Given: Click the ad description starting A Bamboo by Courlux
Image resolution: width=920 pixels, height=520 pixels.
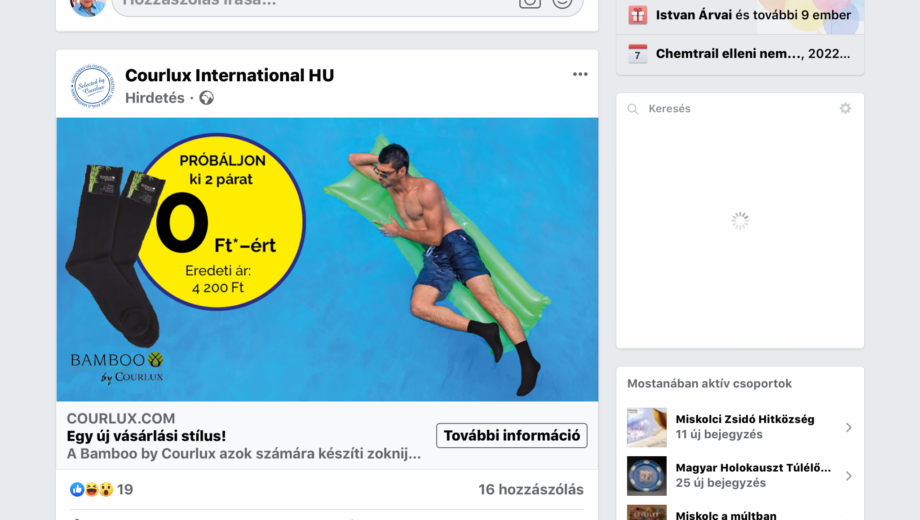Looking at the screenshot, I should (243, 454).
